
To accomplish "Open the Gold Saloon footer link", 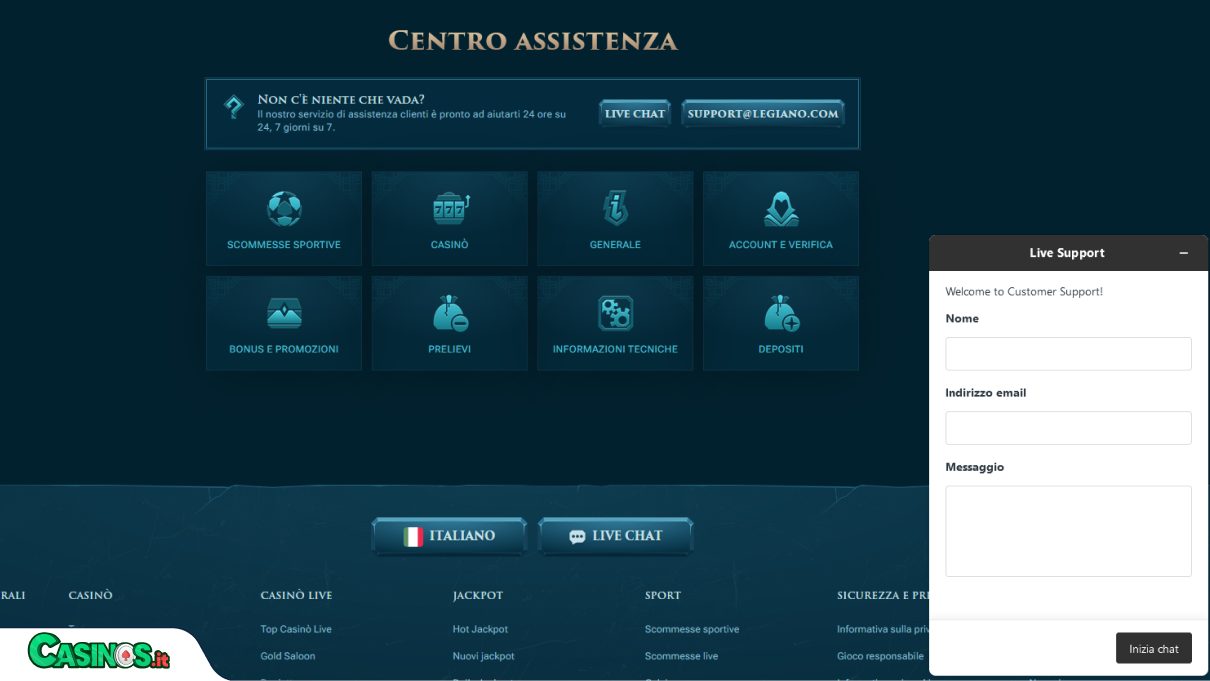I will 288,656.
